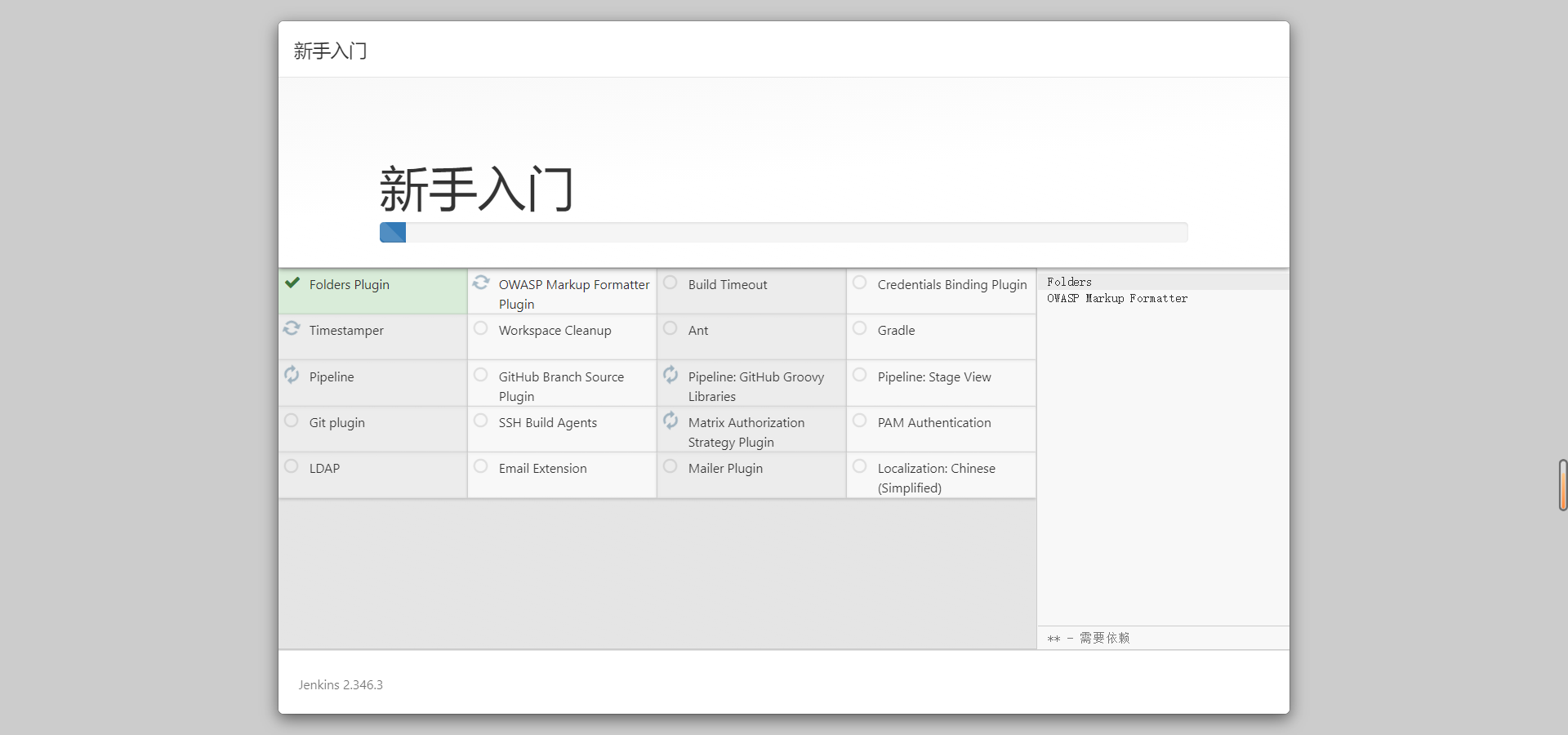Click the empty circle beside LDAP
This screenshot has height=735, width=1568.
292,466
